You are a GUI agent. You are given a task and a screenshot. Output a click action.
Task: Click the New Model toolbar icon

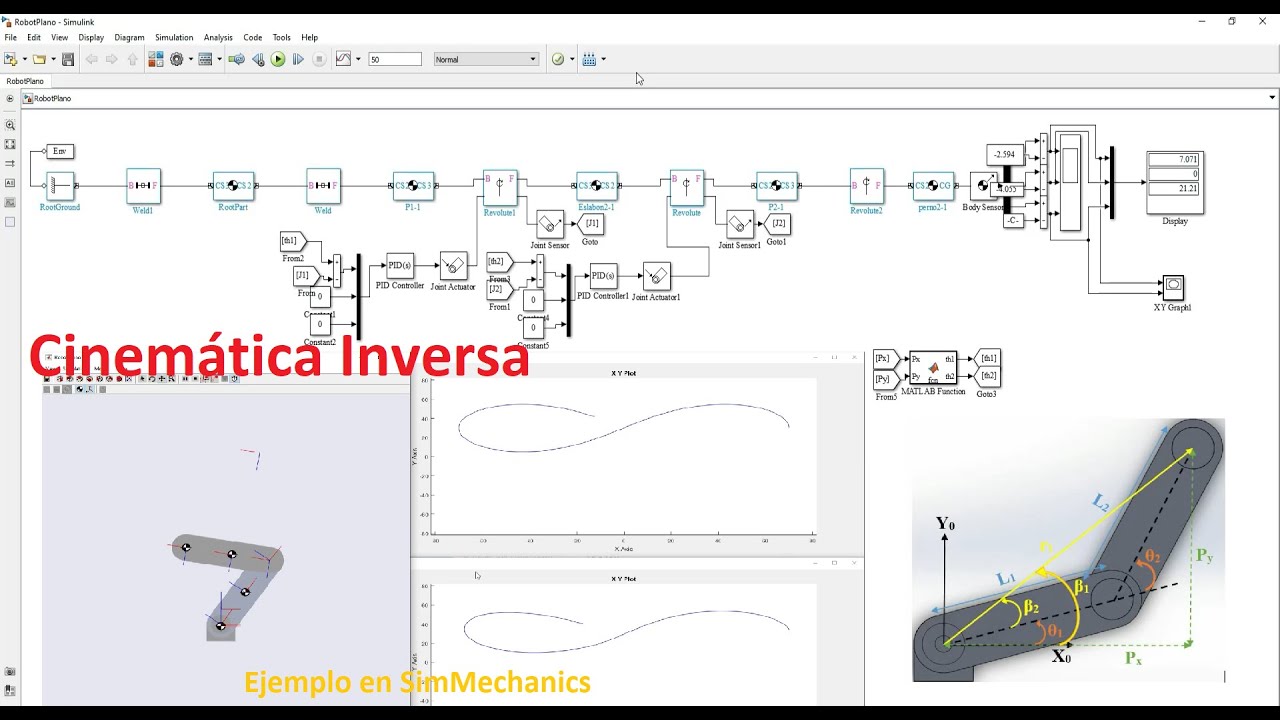click(11, 59)
